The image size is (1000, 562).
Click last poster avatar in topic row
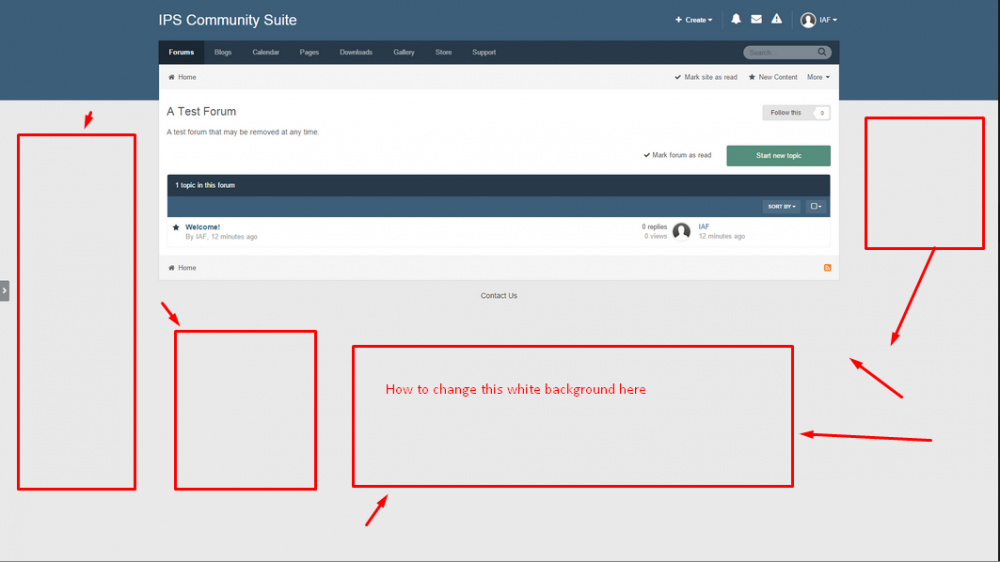point(681,232)
